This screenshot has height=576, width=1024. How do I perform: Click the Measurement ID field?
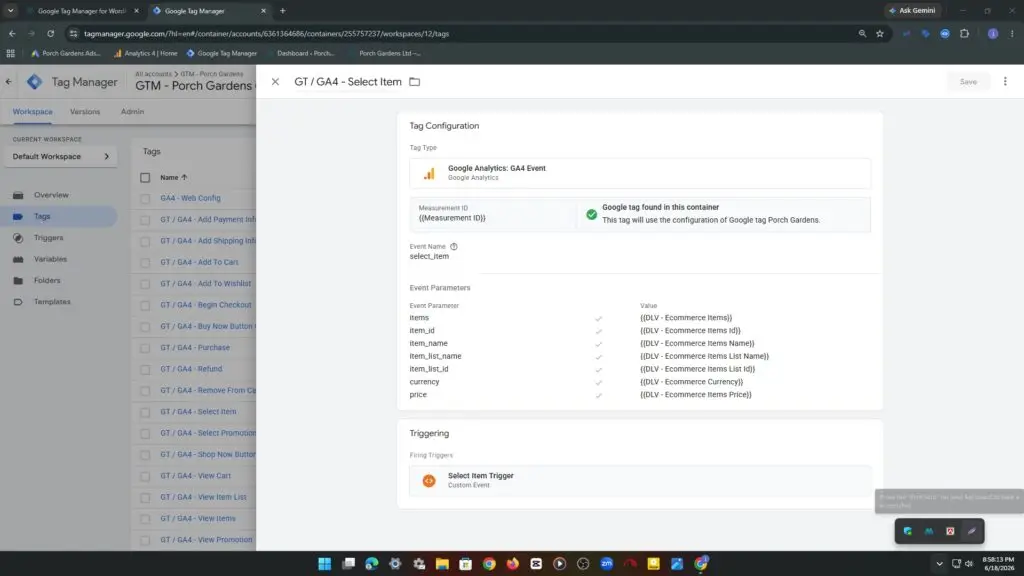click(493, 214)
